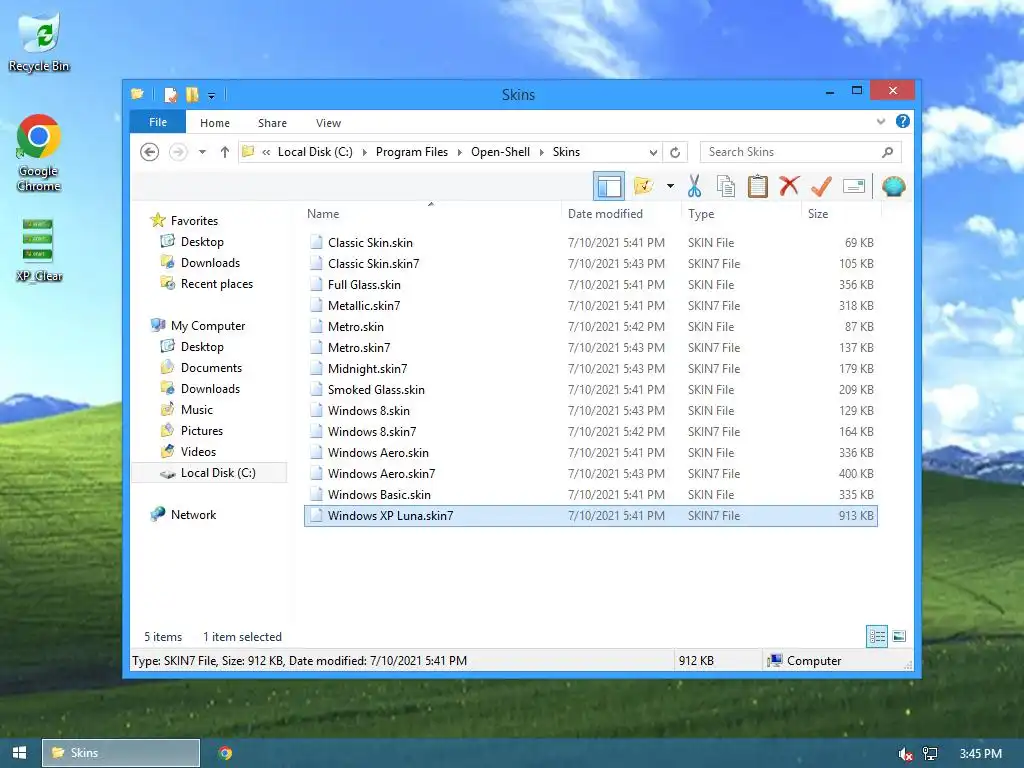The height and width of the screenshot is (768, 1024).
Task: Select the Midnight.skin7 file
Action: [x=591, y=368]
